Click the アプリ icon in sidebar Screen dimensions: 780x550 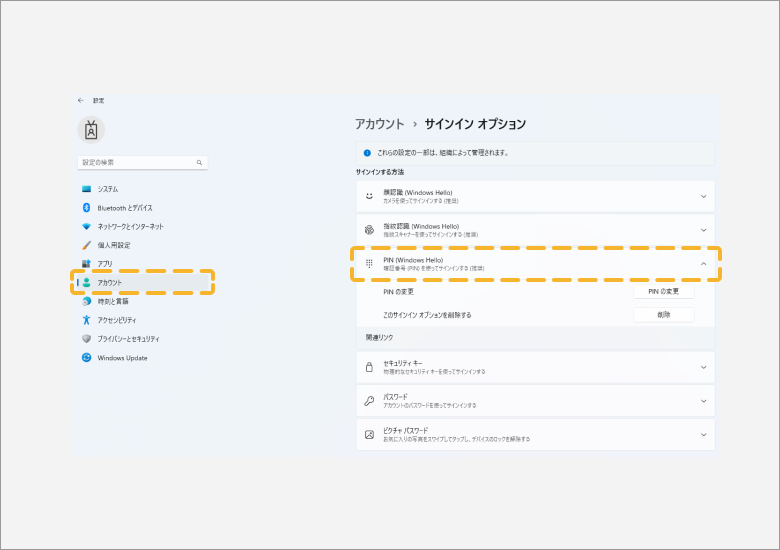click(86, 264)
